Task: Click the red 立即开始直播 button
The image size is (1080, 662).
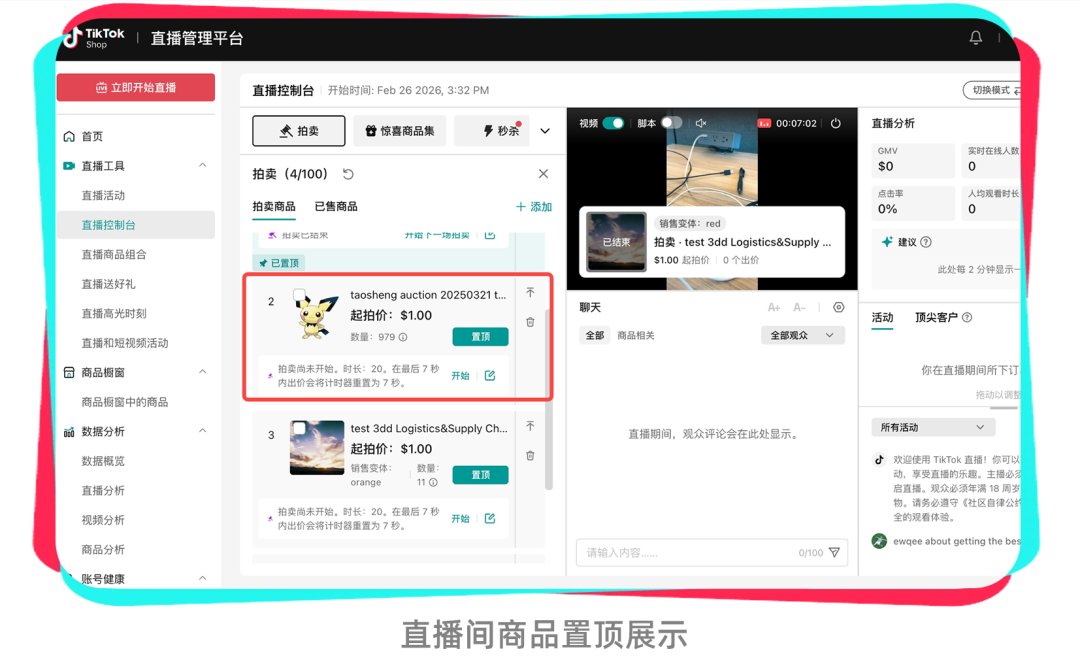Action: point(136,88)
